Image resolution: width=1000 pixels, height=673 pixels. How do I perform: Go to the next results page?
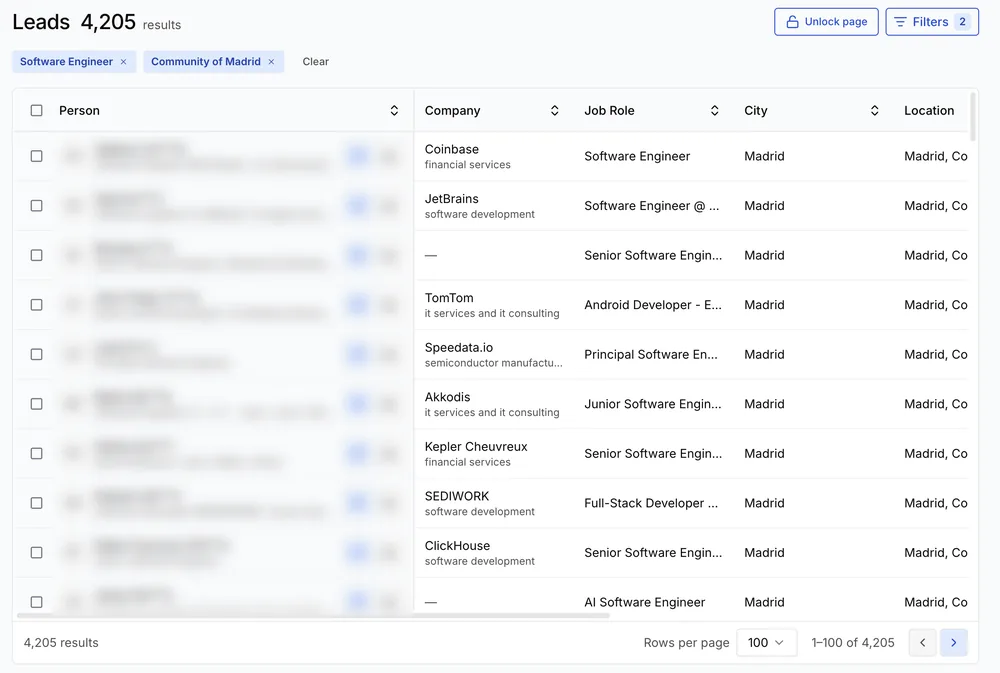pos(953,642)
